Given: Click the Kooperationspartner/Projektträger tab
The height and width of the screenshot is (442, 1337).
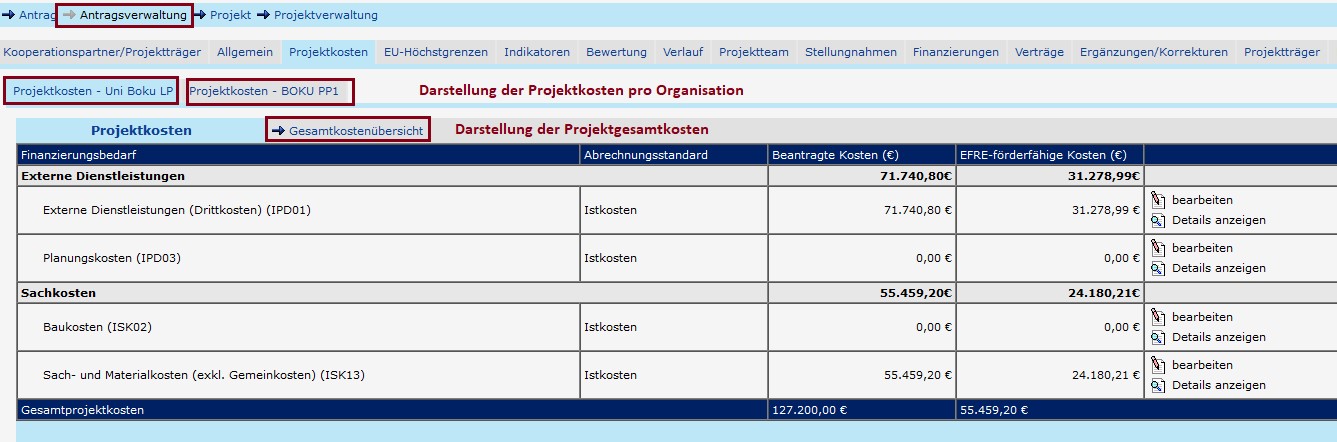Looking at the screenshot, I should 103,52.
